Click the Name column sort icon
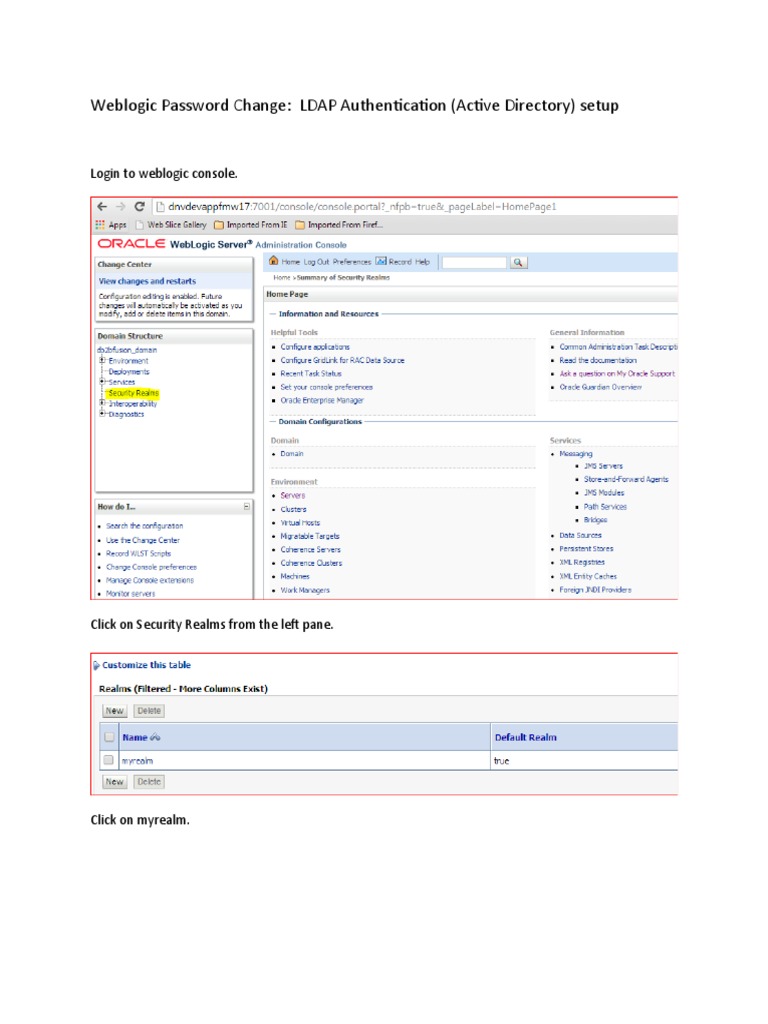Screen dimensions: 768x1024 [155, 737]
